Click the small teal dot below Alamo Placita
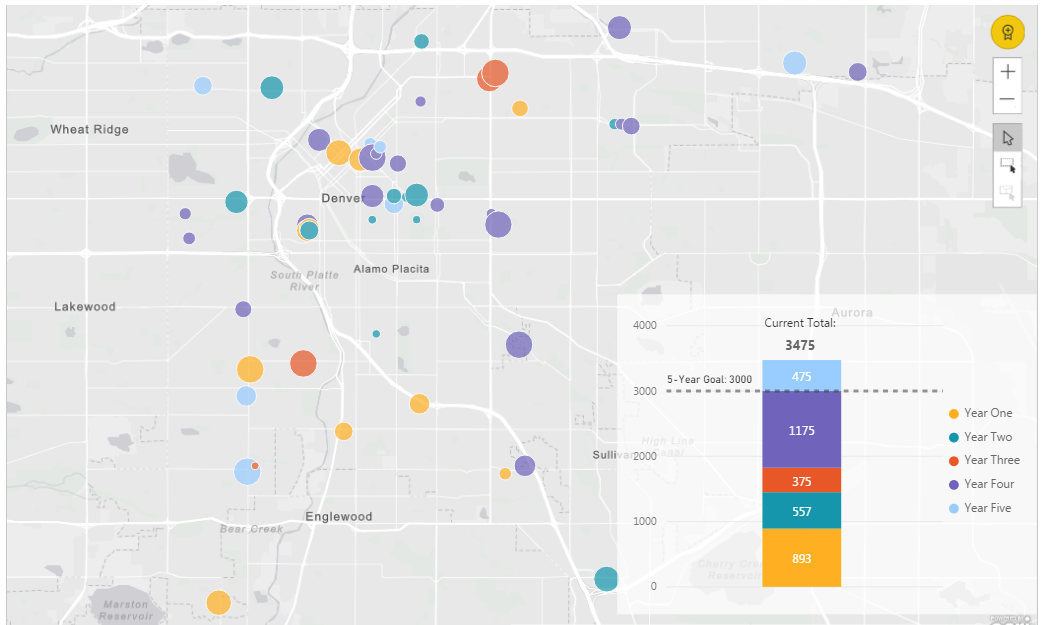 point(376,334)
